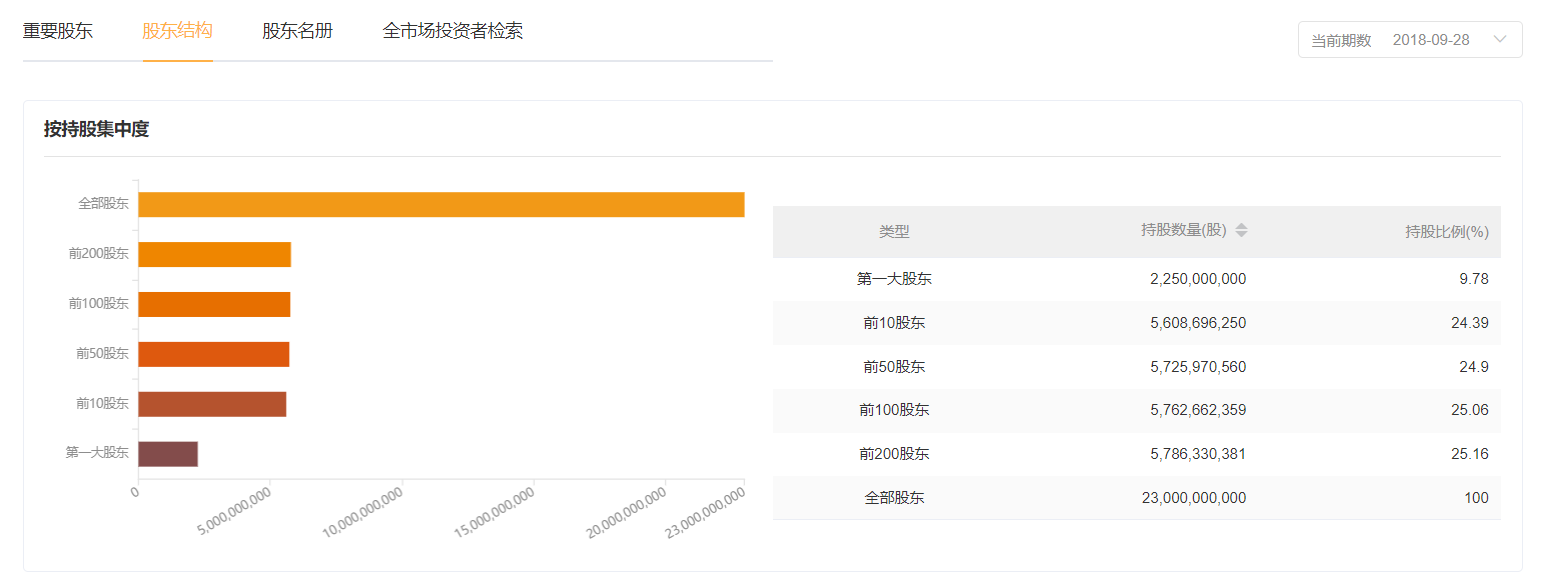The width and height of the screenshot is (1542, 583).
Task: Switch to the 重要股东 tab
Action: (x=57, y=31)
